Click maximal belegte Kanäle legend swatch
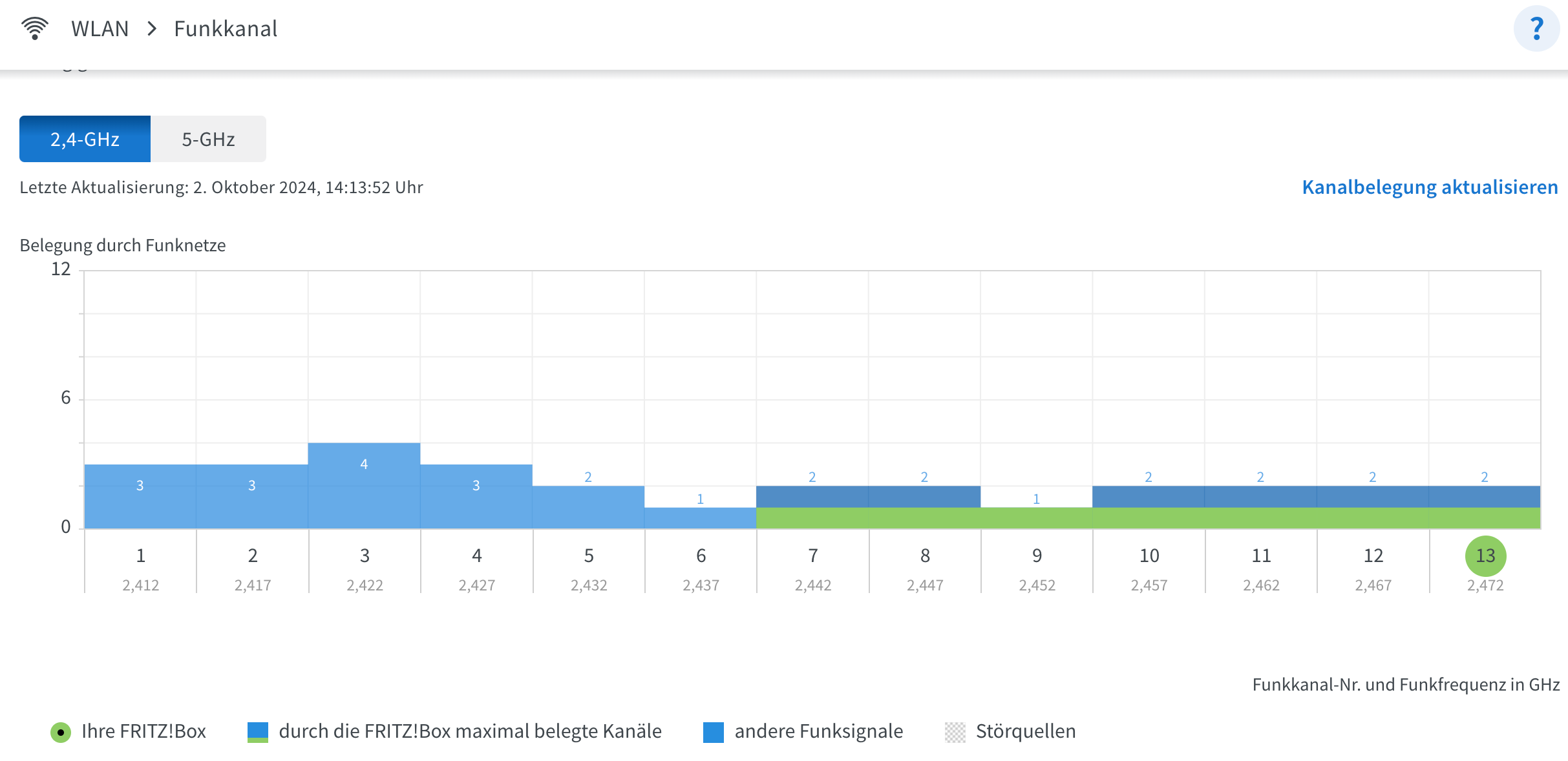1568x761 pixels. click(x=258, y=732)
